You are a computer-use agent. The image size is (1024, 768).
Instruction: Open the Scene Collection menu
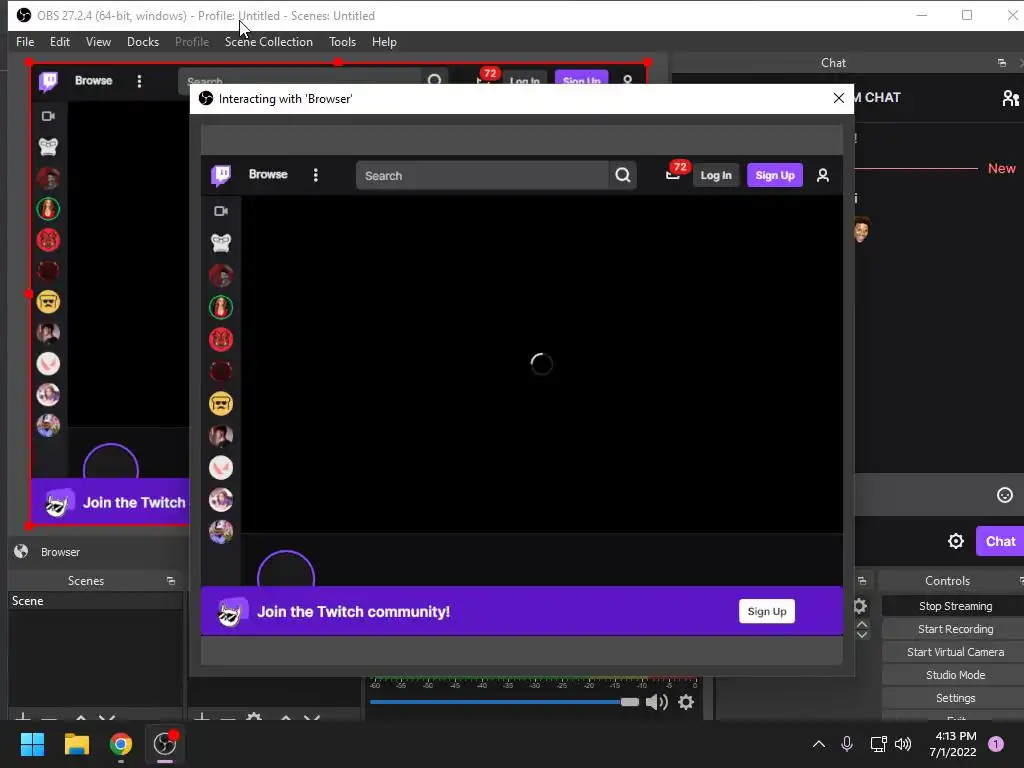click(268, 42)
